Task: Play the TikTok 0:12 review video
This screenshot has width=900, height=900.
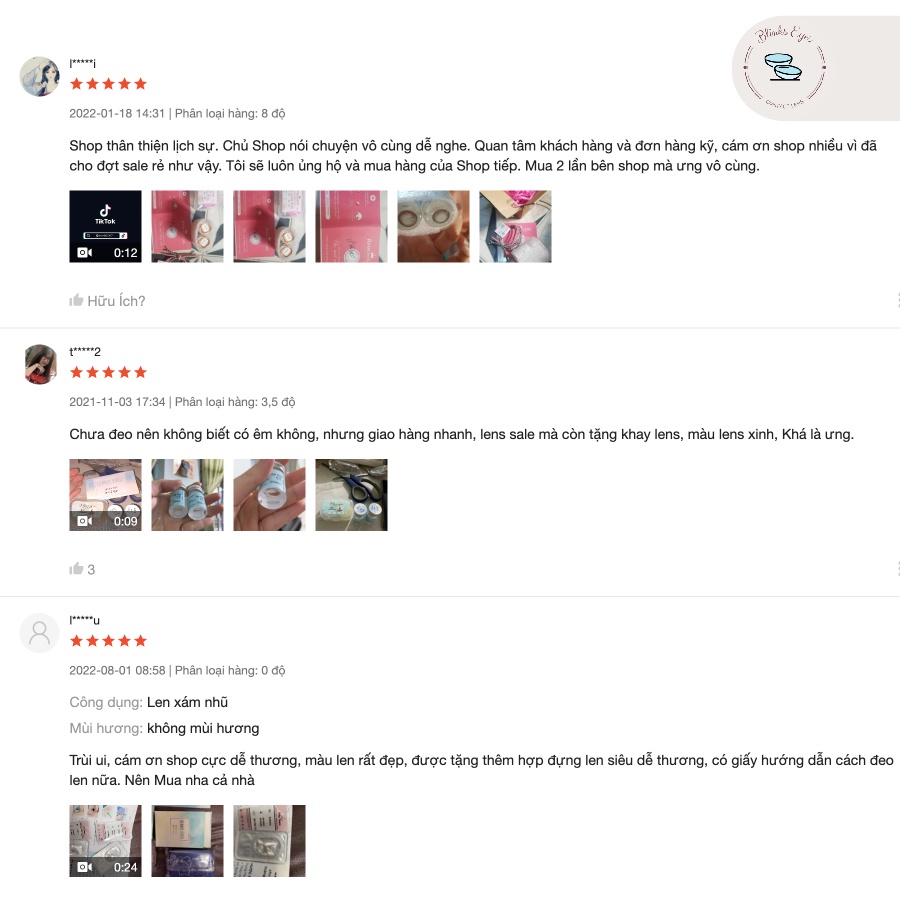Action: (x=106, y=227)
